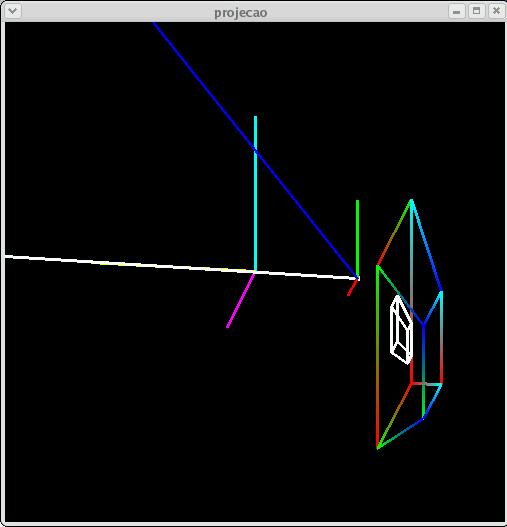Click the short green vertical line
507x527 pixels.
[357, 238]
